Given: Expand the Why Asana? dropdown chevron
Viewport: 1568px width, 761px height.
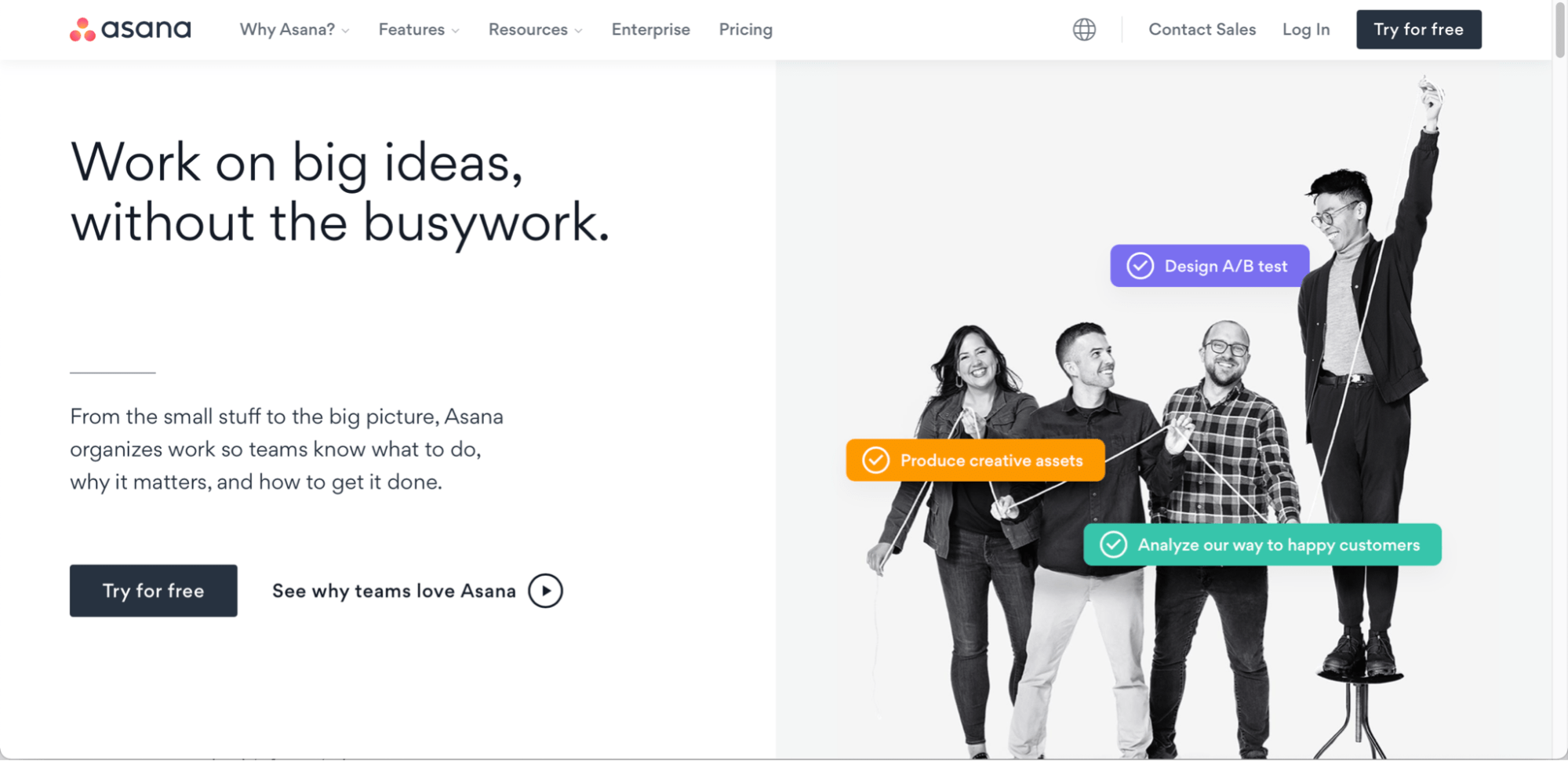Looking at the screenshot, I should point(345,31).
